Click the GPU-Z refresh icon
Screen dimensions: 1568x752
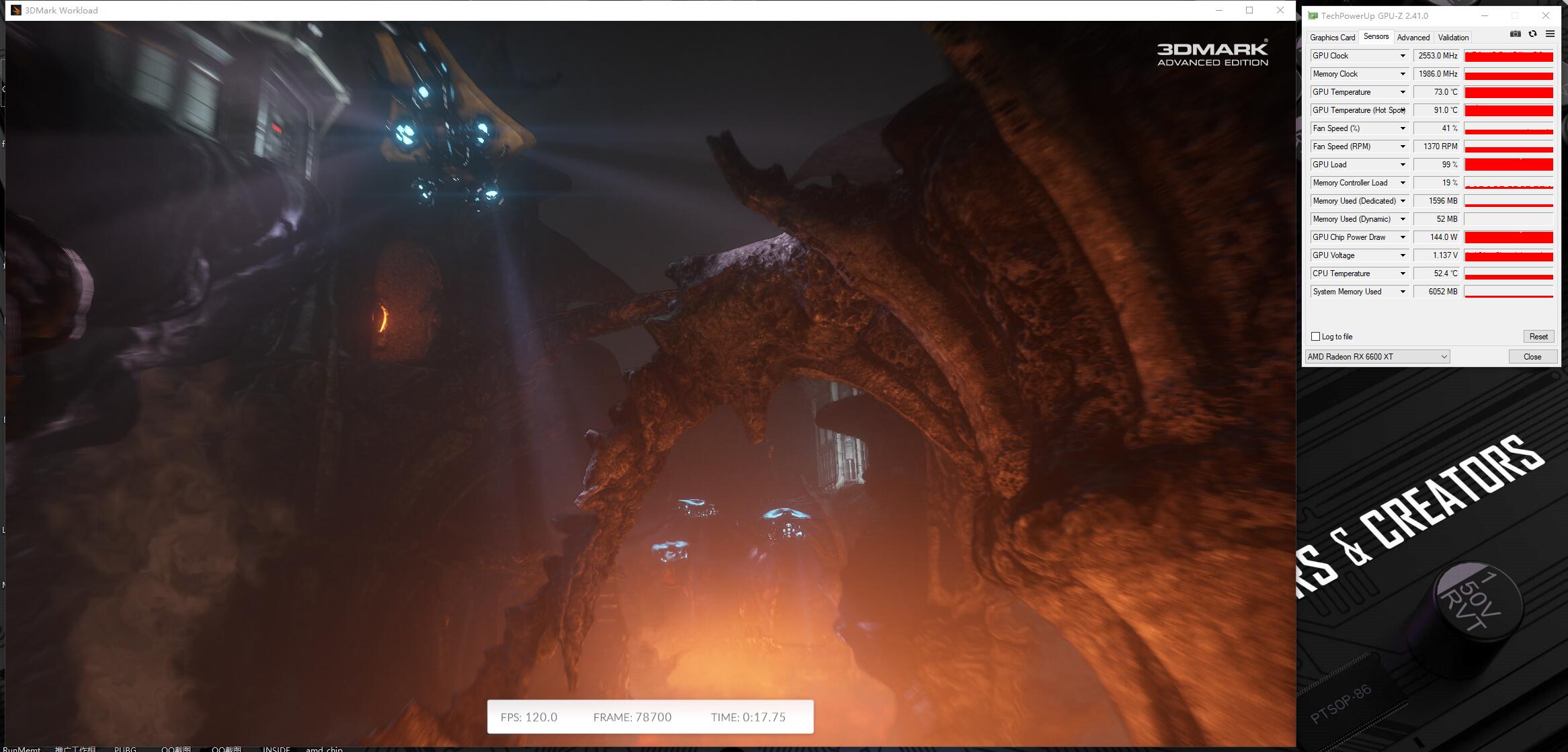click(x=1533, y=34)
